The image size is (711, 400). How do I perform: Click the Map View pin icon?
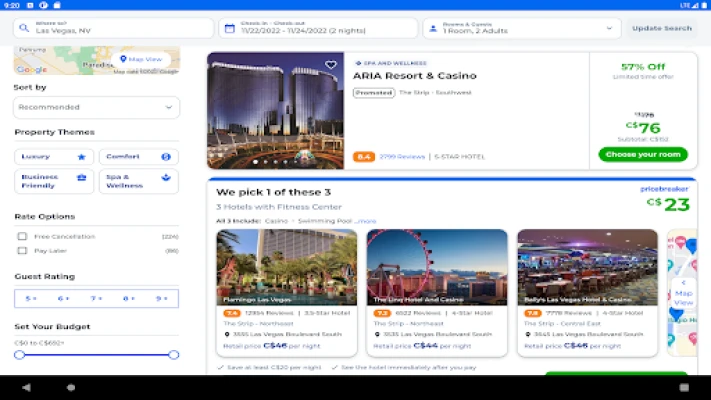pos(124,59)
